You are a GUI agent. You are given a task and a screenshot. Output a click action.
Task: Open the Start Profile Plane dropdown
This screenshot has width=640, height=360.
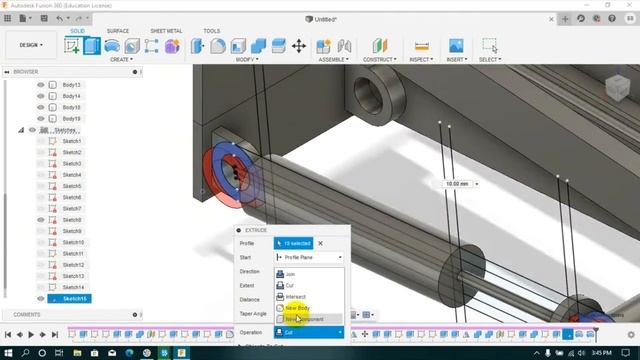pyautogui.click(x=309, y=258)
